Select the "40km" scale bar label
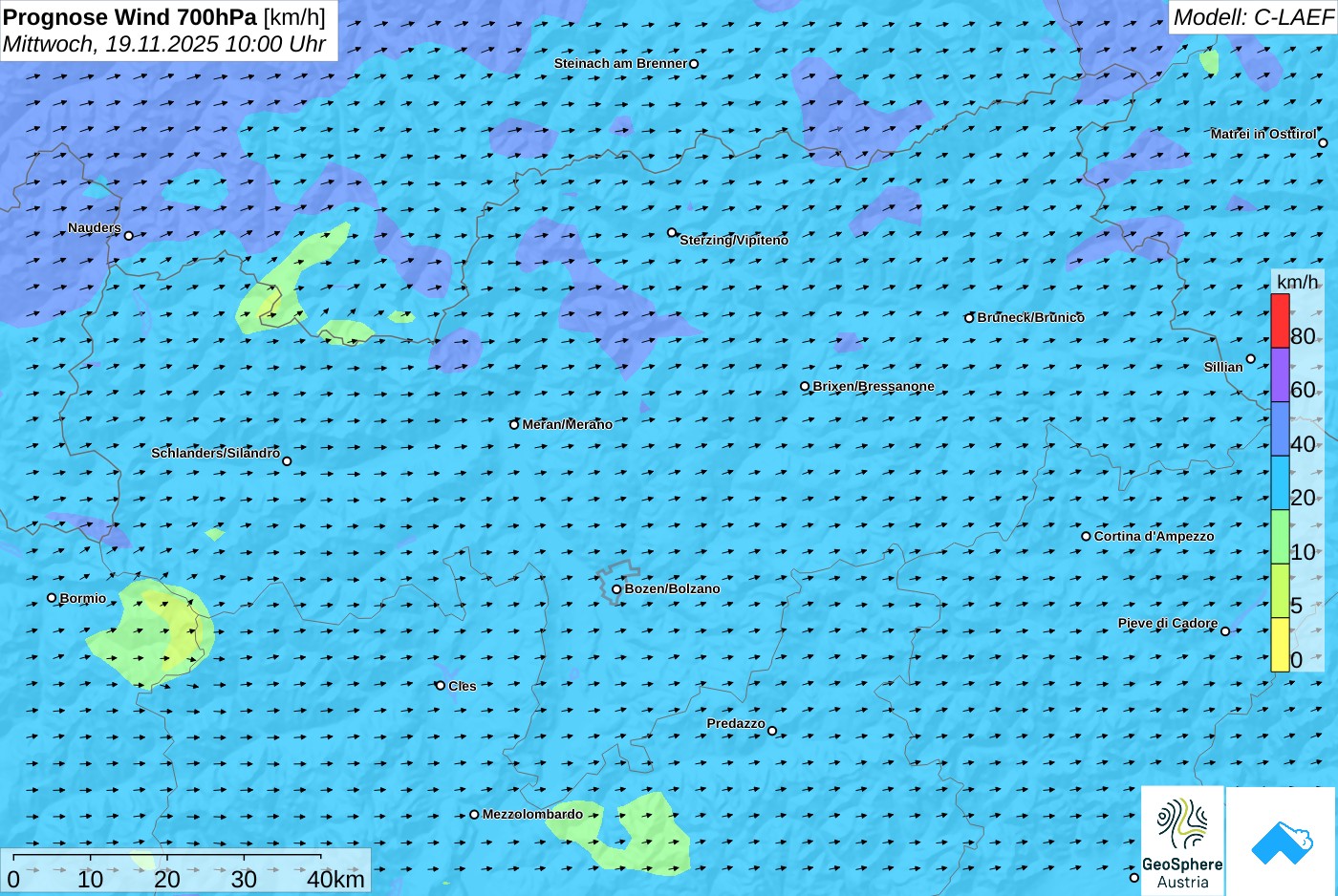 click(335, 880)
